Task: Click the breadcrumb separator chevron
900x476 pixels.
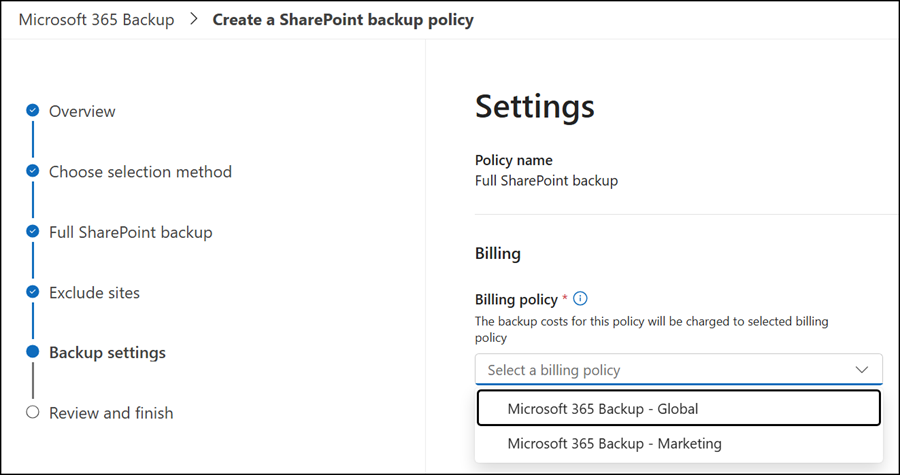Action: pyautogui.click(x=193, y=20)
